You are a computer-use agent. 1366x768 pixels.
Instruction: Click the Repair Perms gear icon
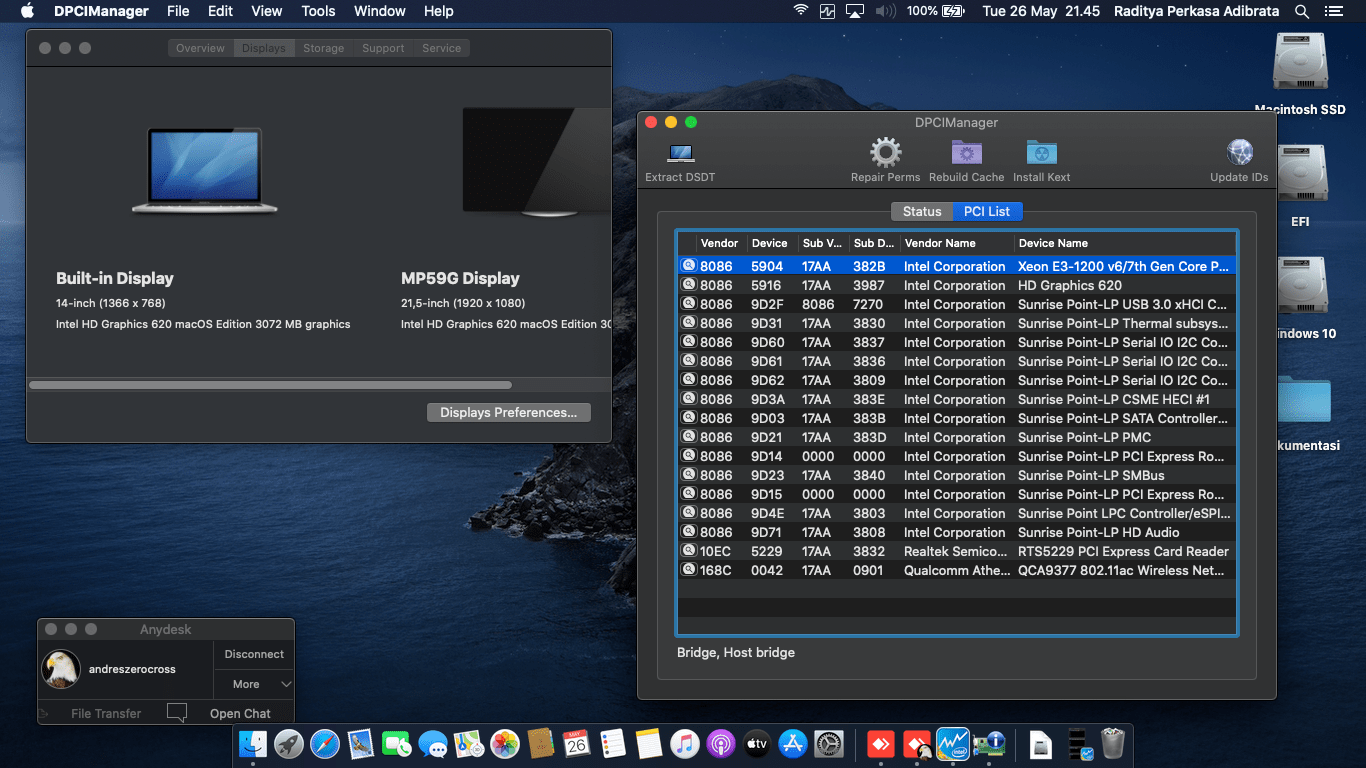pyautogui.click(x=885, y=153)
